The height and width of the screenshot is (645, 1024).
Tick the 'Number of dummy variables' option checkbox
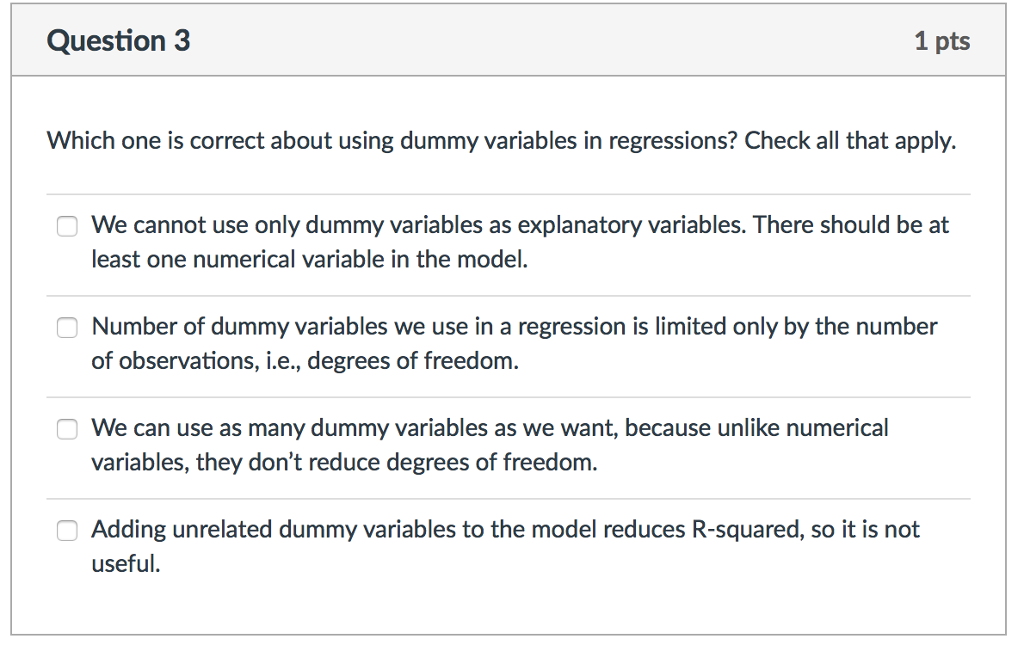coord(67,328)
